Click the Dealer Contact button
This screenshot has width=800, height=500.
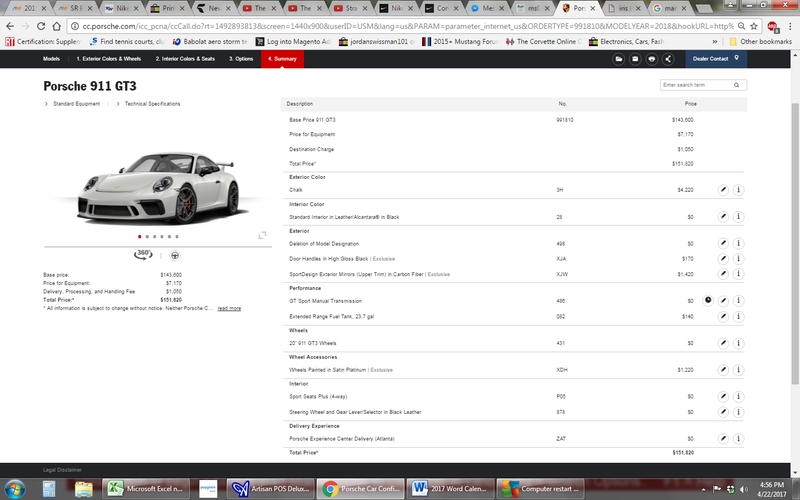pyautogui.click(x=716, y=59)
